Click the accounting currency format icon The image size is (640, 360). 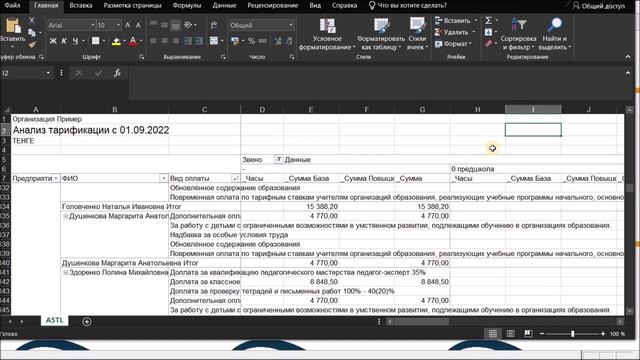click(x=235, y=41)
